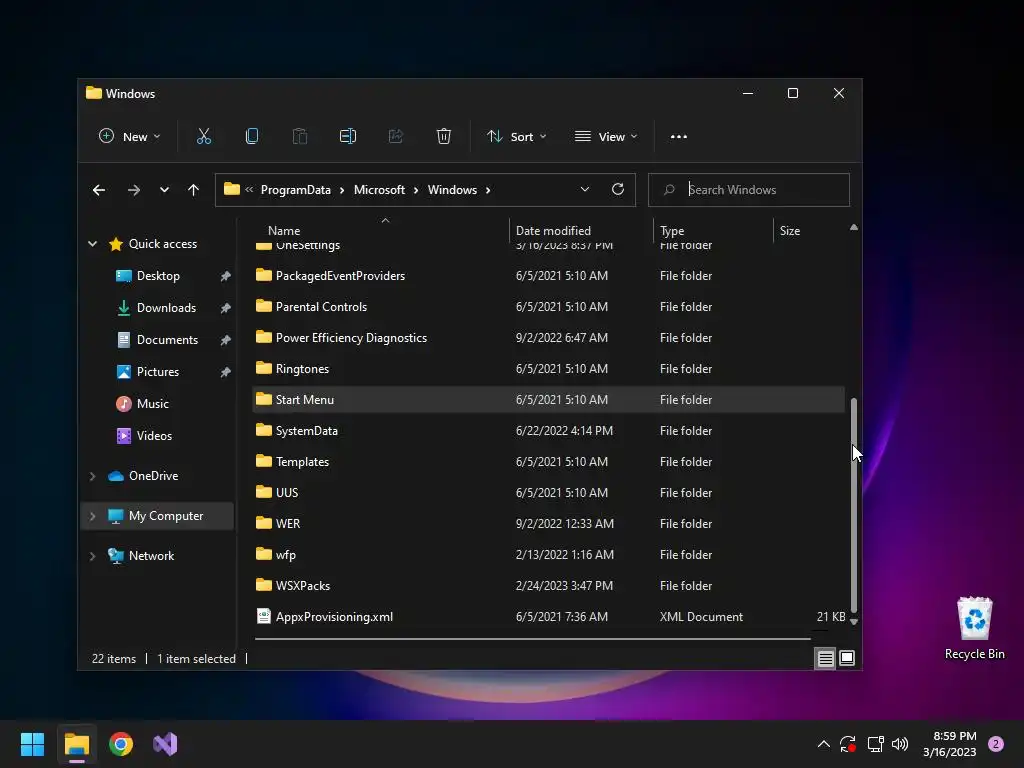Select Documents in Quick access
The image size is (1024, 768).
point(167,340)
